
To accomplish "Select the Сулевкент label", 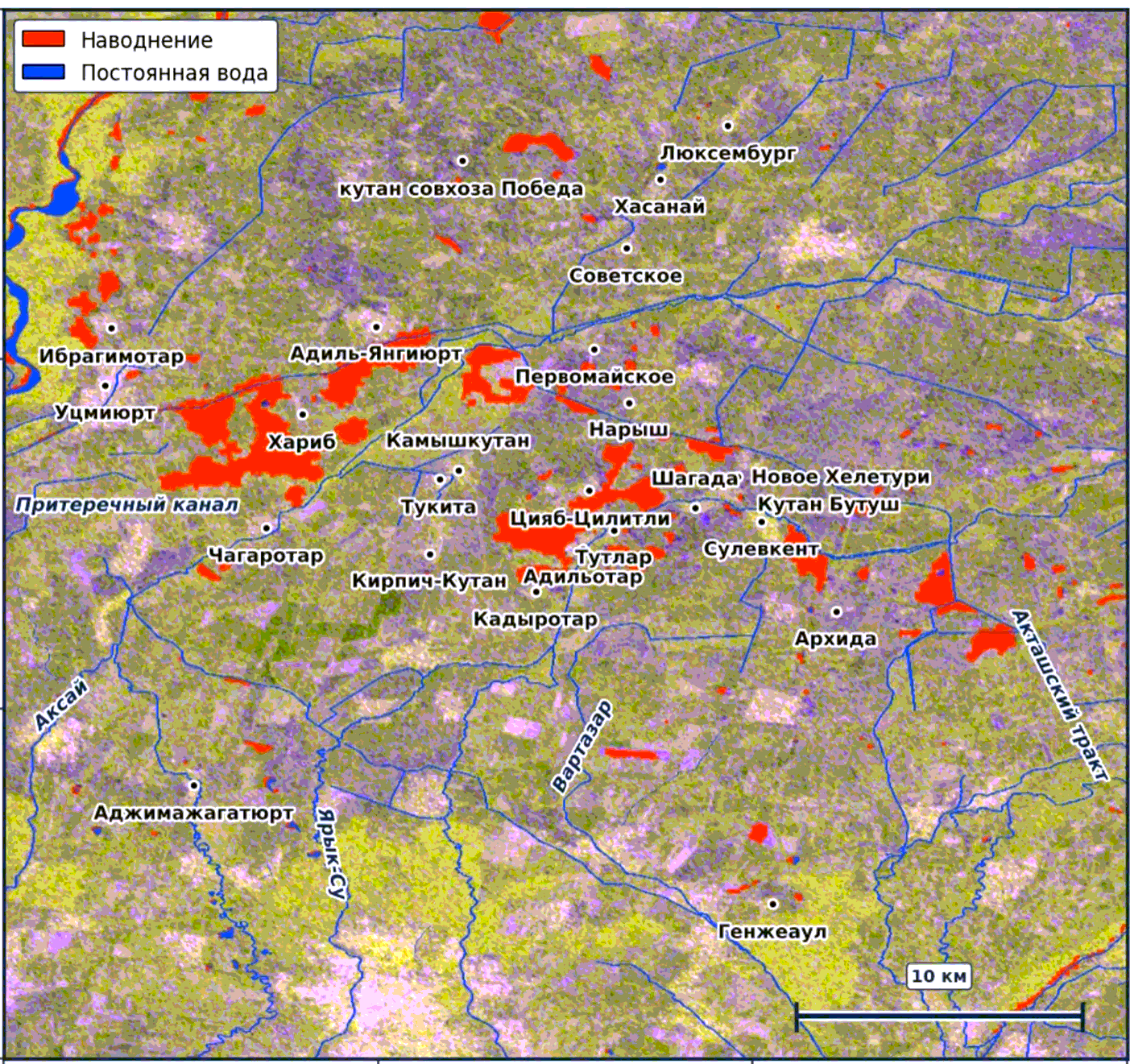I will [761, 549].
